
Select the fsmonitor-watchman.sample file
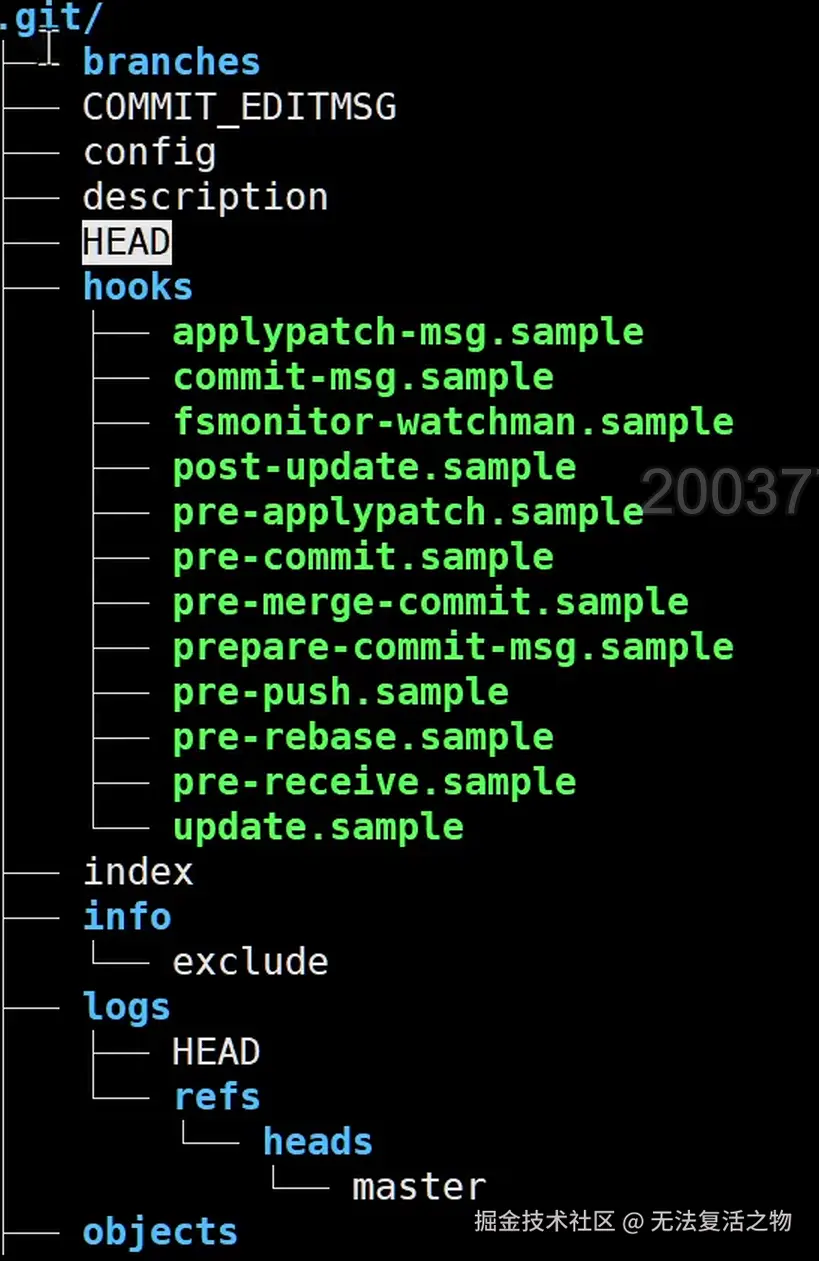pos(453,422)
